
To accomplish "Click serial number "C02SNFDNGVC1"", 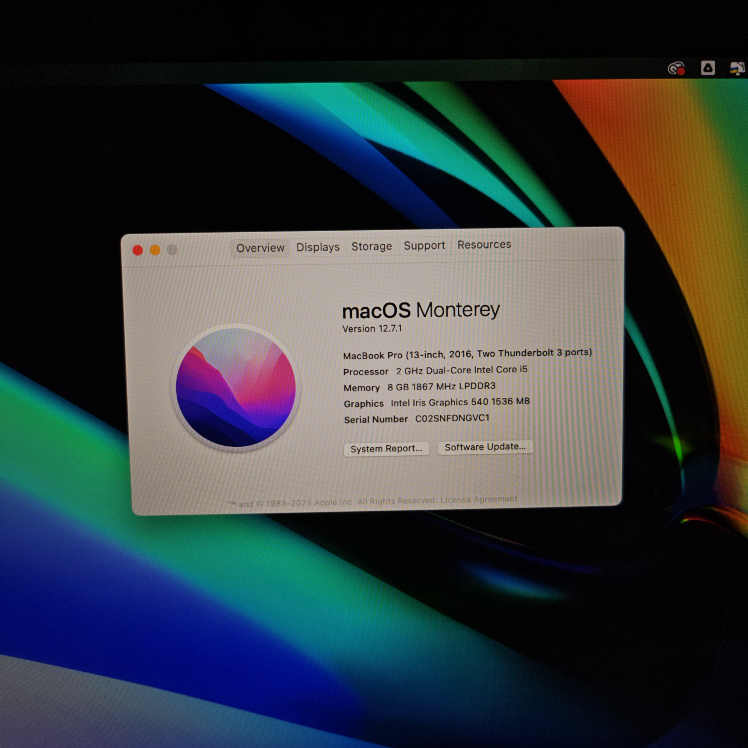I will (452, 418).
